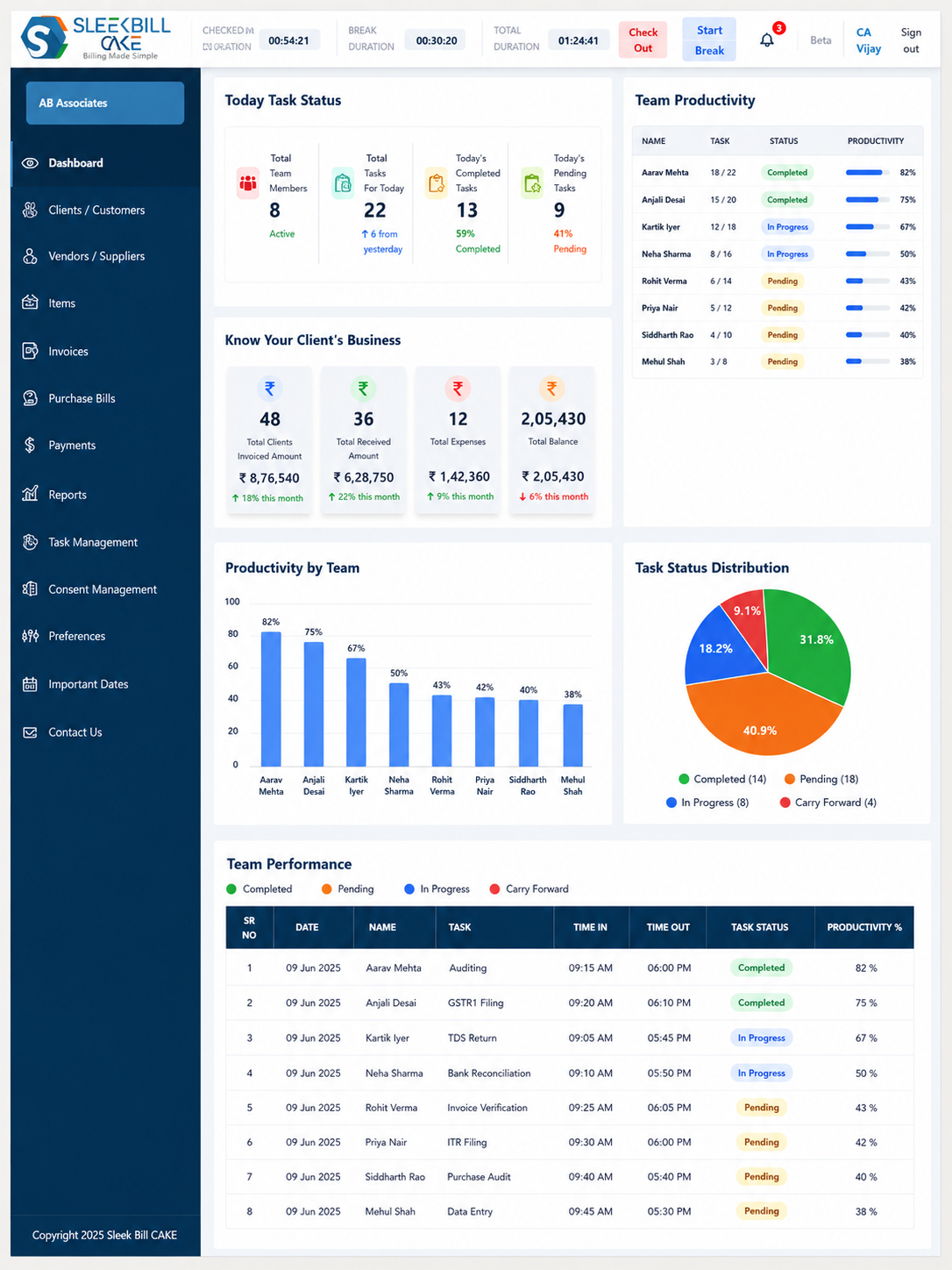Screen dimensions: 952x1270
Task: Click the Sleek Bill CAKE logo
Action: [96, 38]
